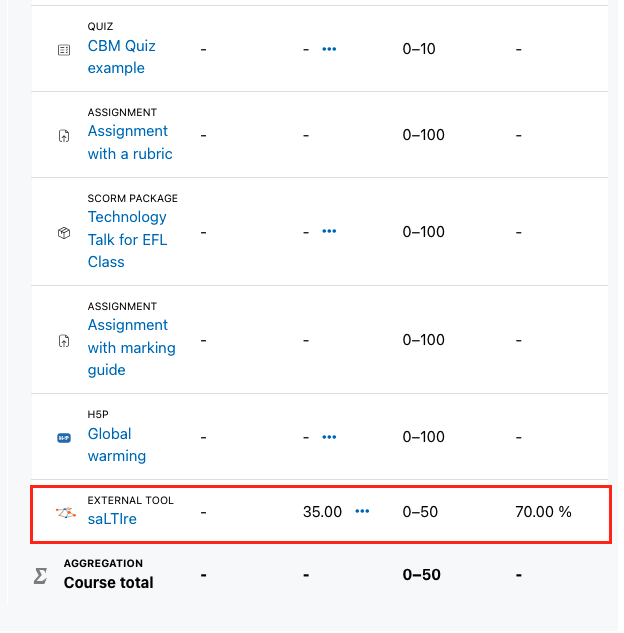Click the quiz icon beside CBM Quiz example
Screen dimensions: 624x633
point(64,50)
